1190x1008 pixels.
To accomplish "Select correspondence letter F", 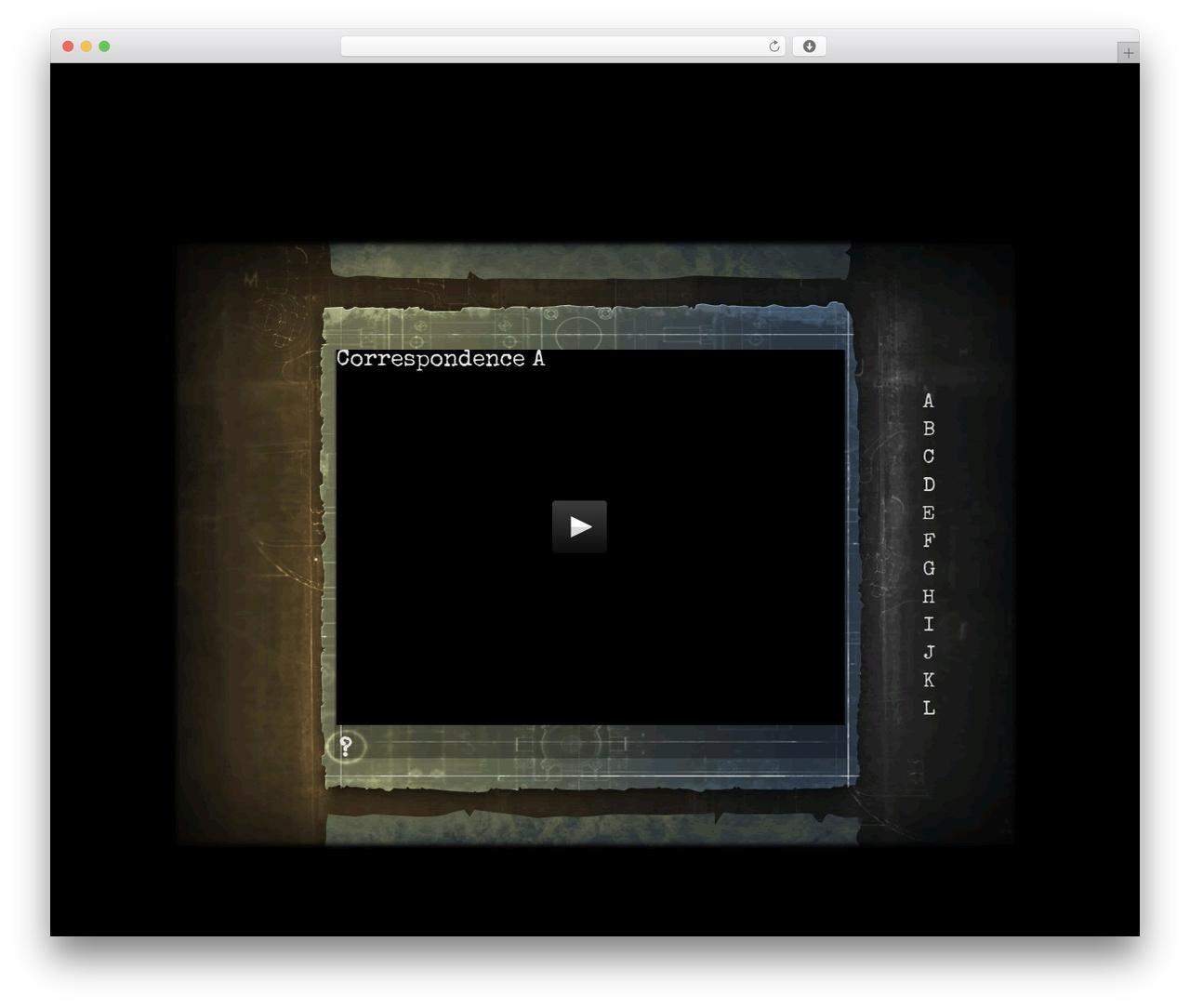I will point(928,540).
